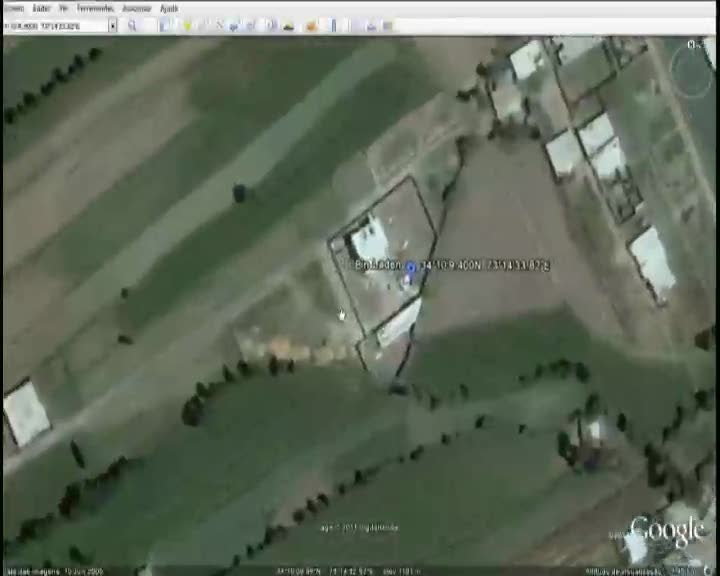
Task: Click inside the coordinates search field
Action: tap(55, 25)
